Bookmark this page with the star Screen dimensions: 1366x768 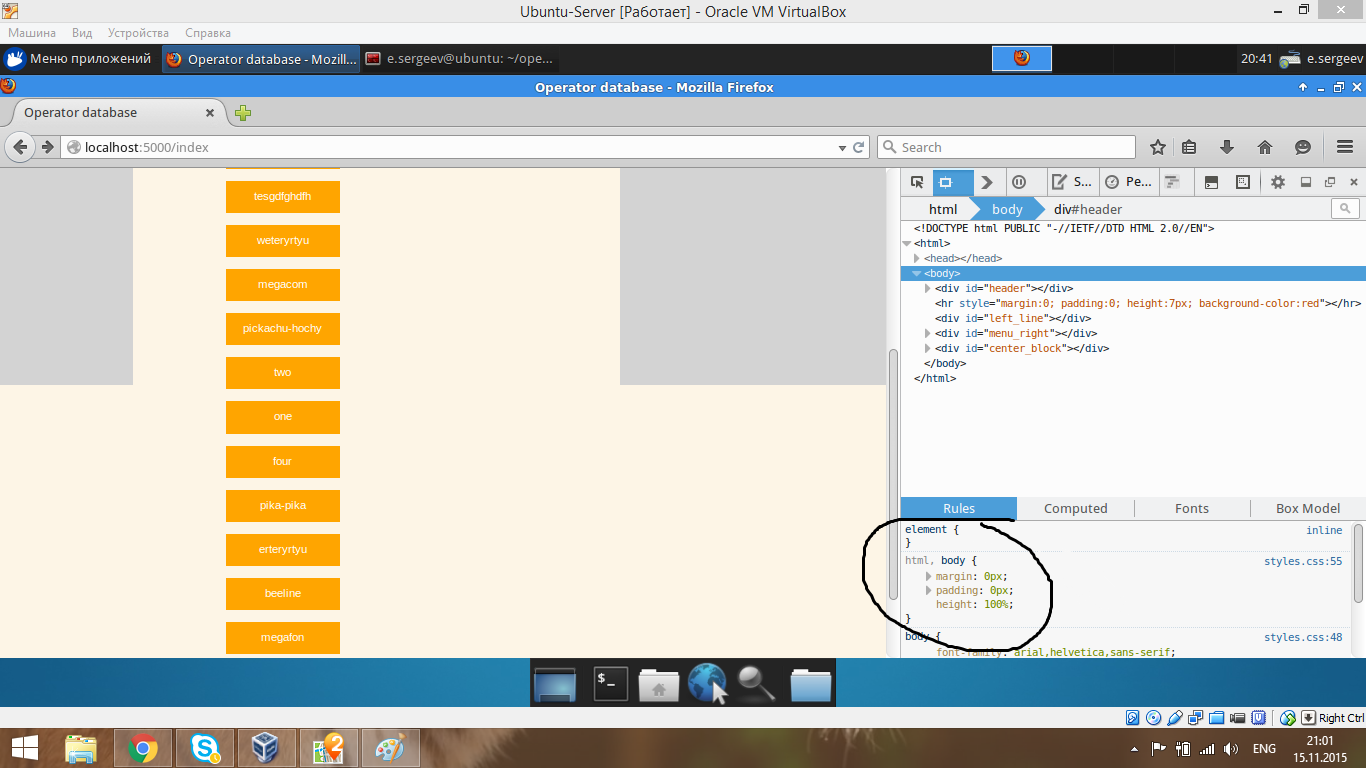coord(1158,147)
